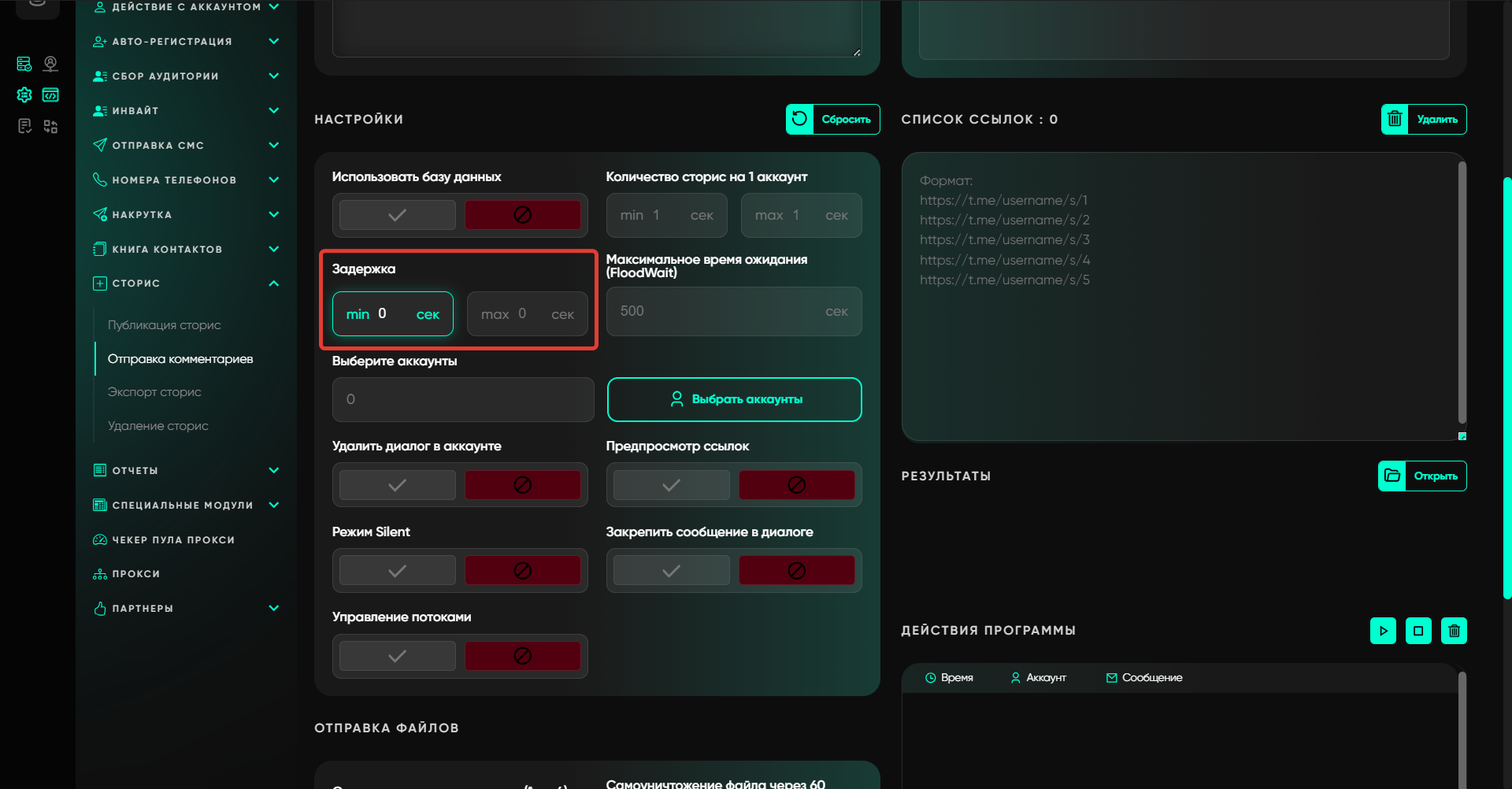
Task: Click the webcam icon in left rail
Action: click(50, 64)
